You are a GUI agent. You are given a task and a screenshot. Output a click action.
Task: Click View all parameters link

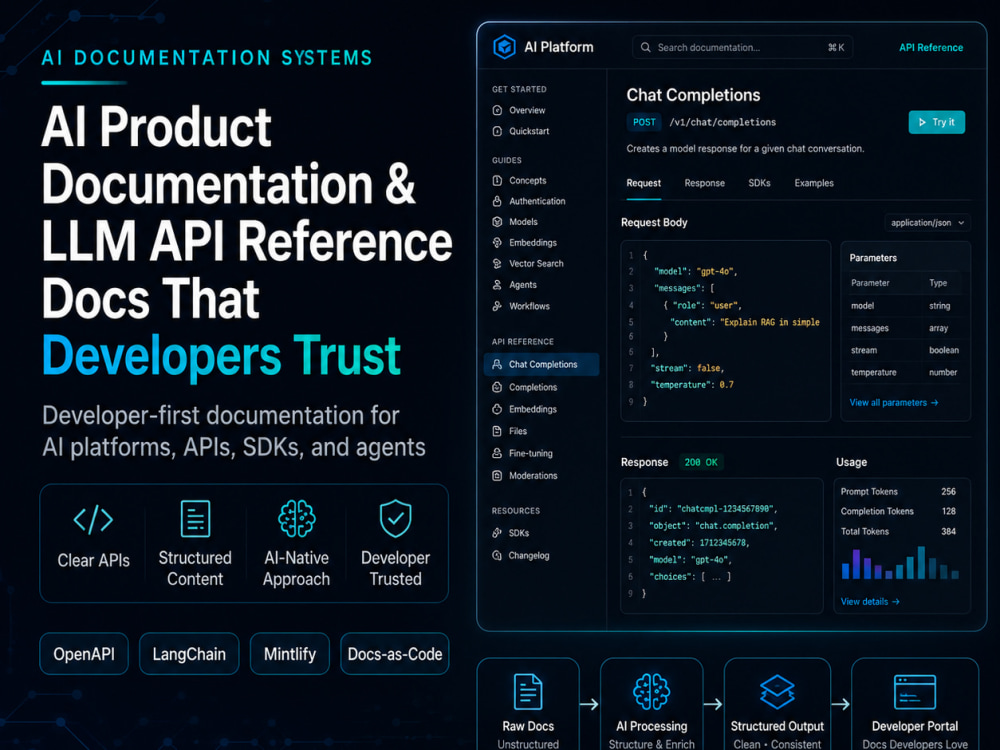tap(893, 402)
